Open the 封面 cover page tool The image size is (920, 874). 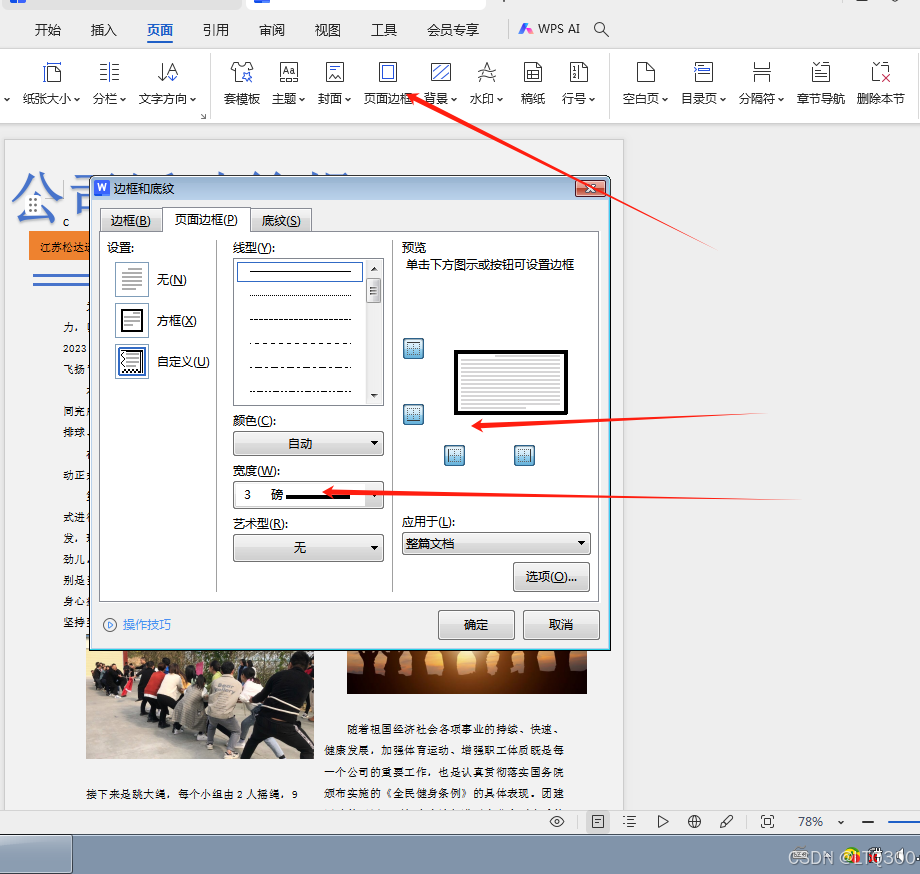(x=334, y=83)
